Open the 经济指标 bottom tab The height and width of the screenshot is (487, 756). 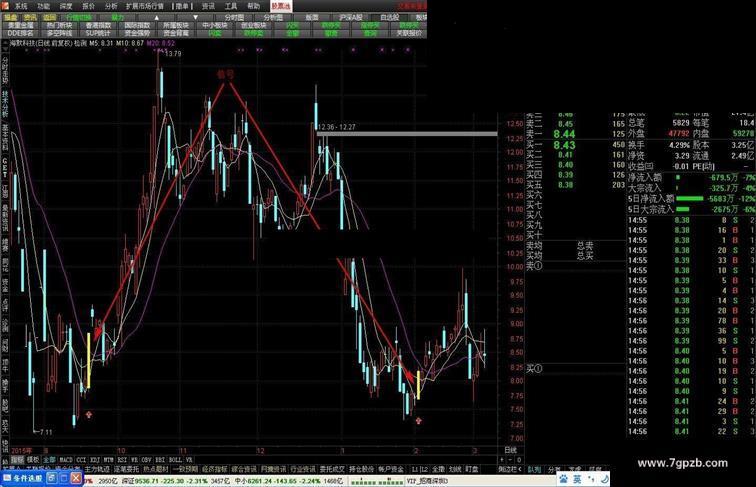click(215, 469)
